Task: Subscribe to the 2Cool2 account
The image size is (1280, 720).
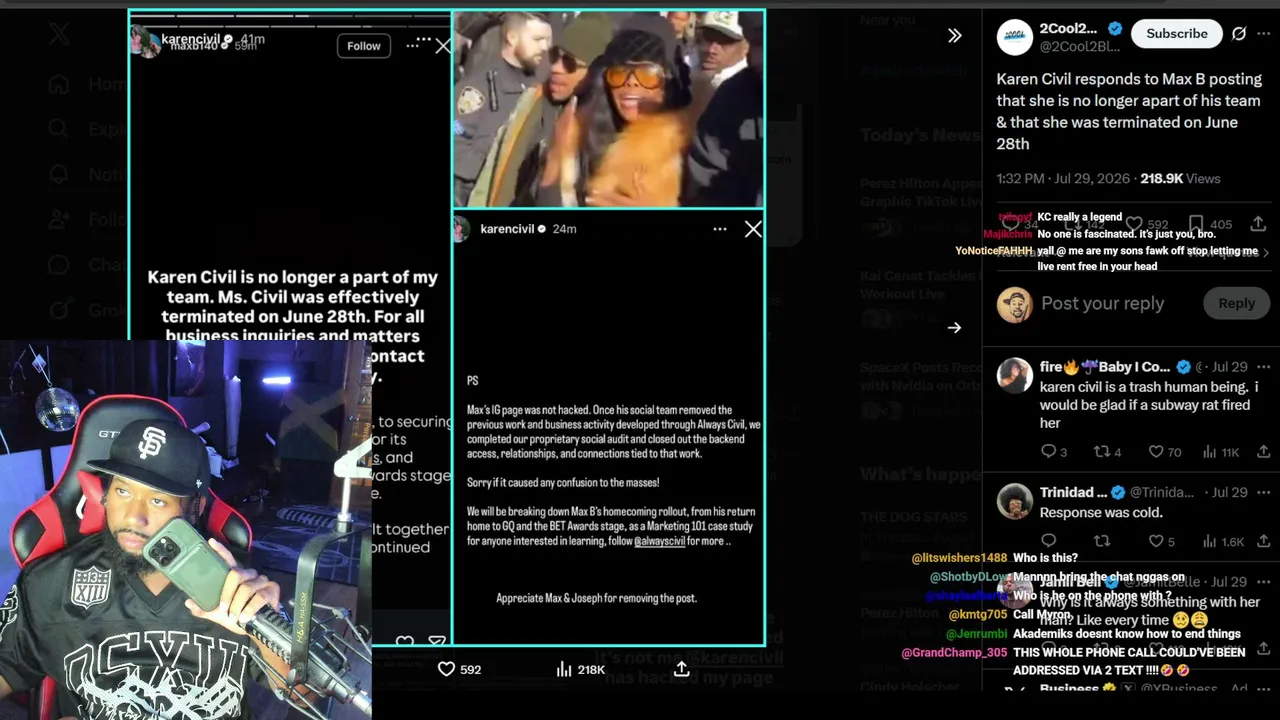Action: (x=1177, y=34)
